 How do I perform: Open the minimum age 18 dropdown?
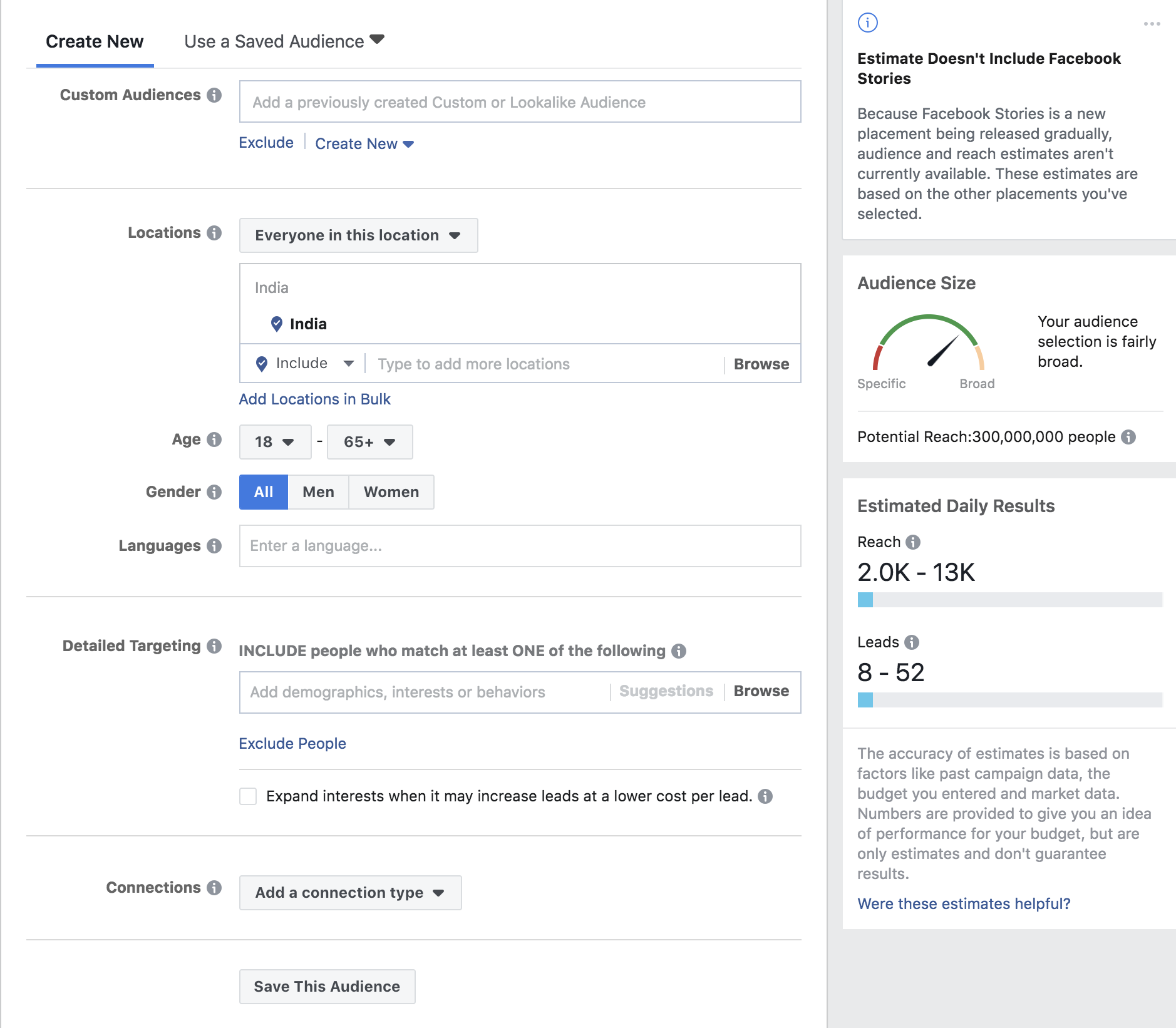click(275, 442)
